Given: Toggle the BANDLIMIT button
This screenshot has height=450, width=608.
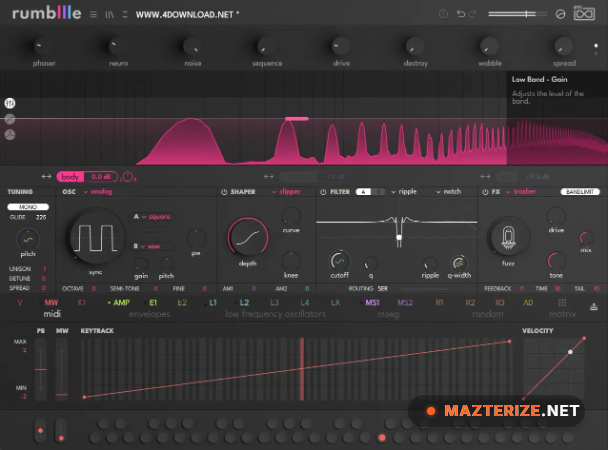Looking at the screenshot, I should coord(580,192).
